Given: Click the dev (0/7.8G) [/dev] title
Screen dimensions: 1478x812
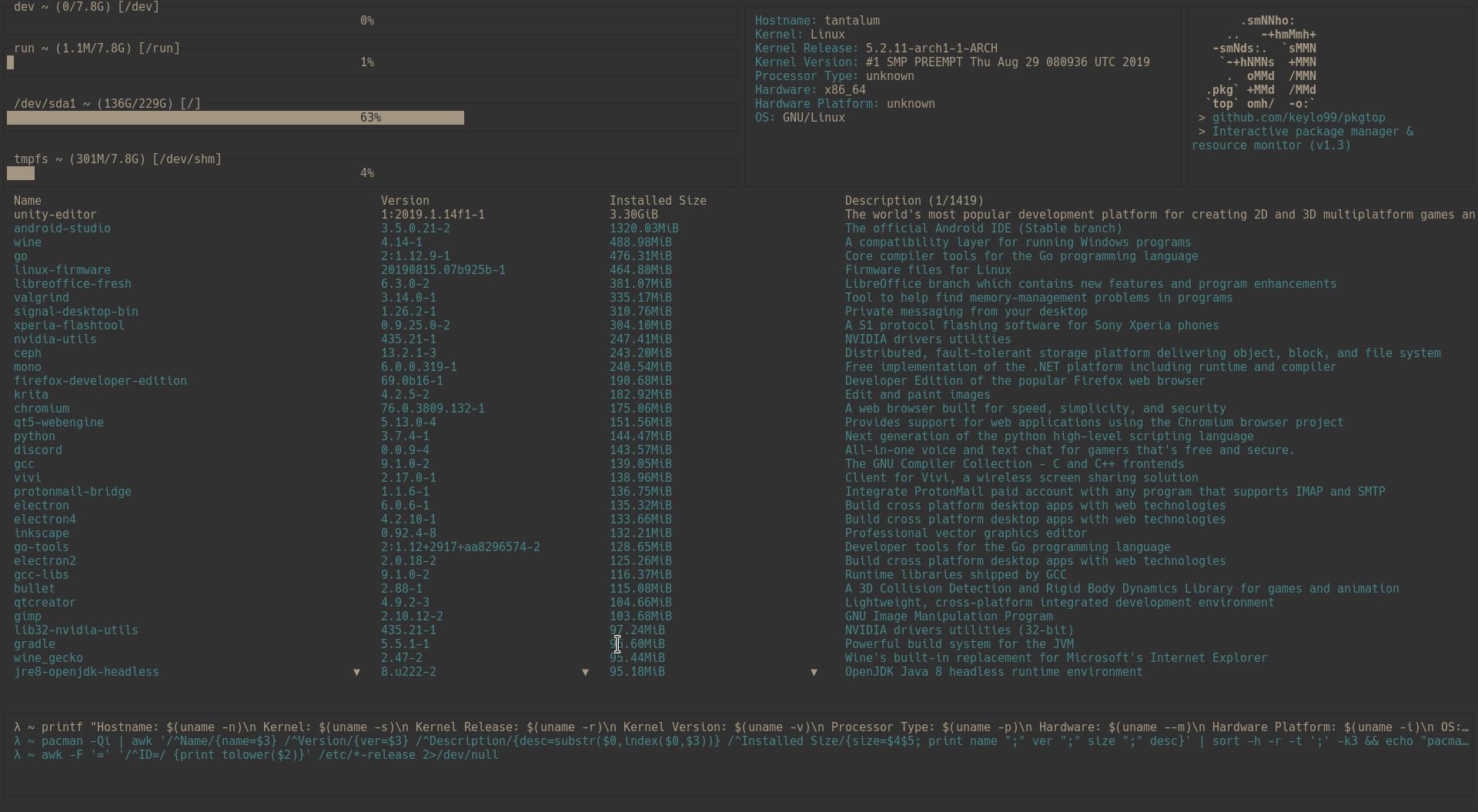Looking at the screenshot, I should tap(86, 7).
